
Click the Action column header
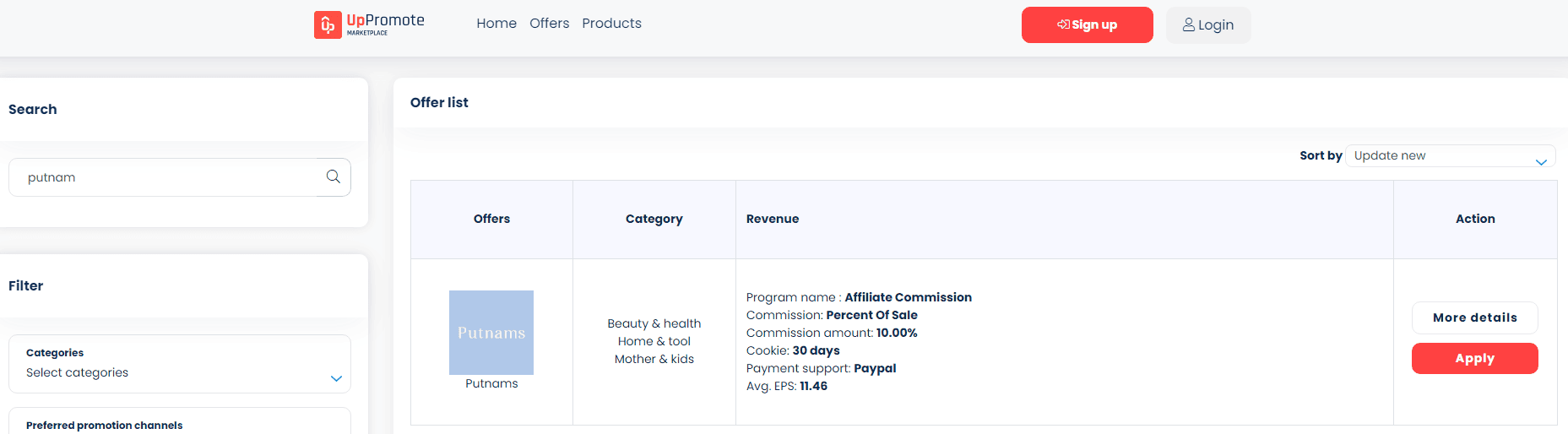click(1475, 219)
